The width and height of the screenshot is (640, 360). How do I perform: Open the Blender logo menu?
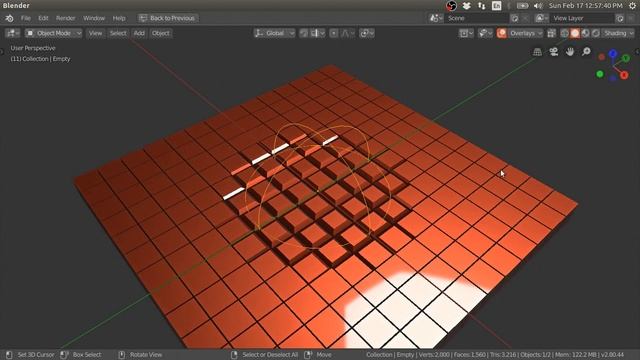9,18
